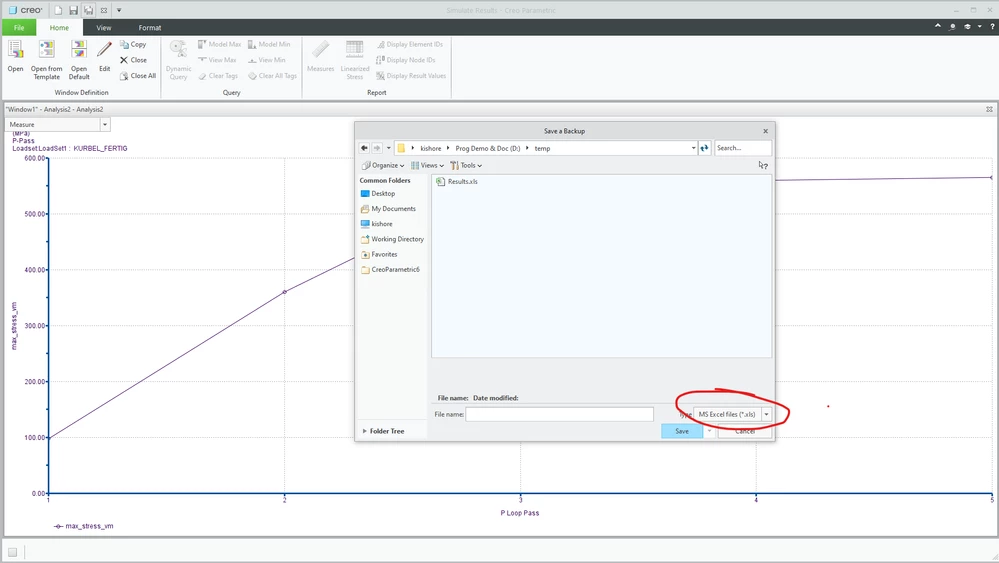Open the Tools menu in dialog
999x563 pixels.
466,165
